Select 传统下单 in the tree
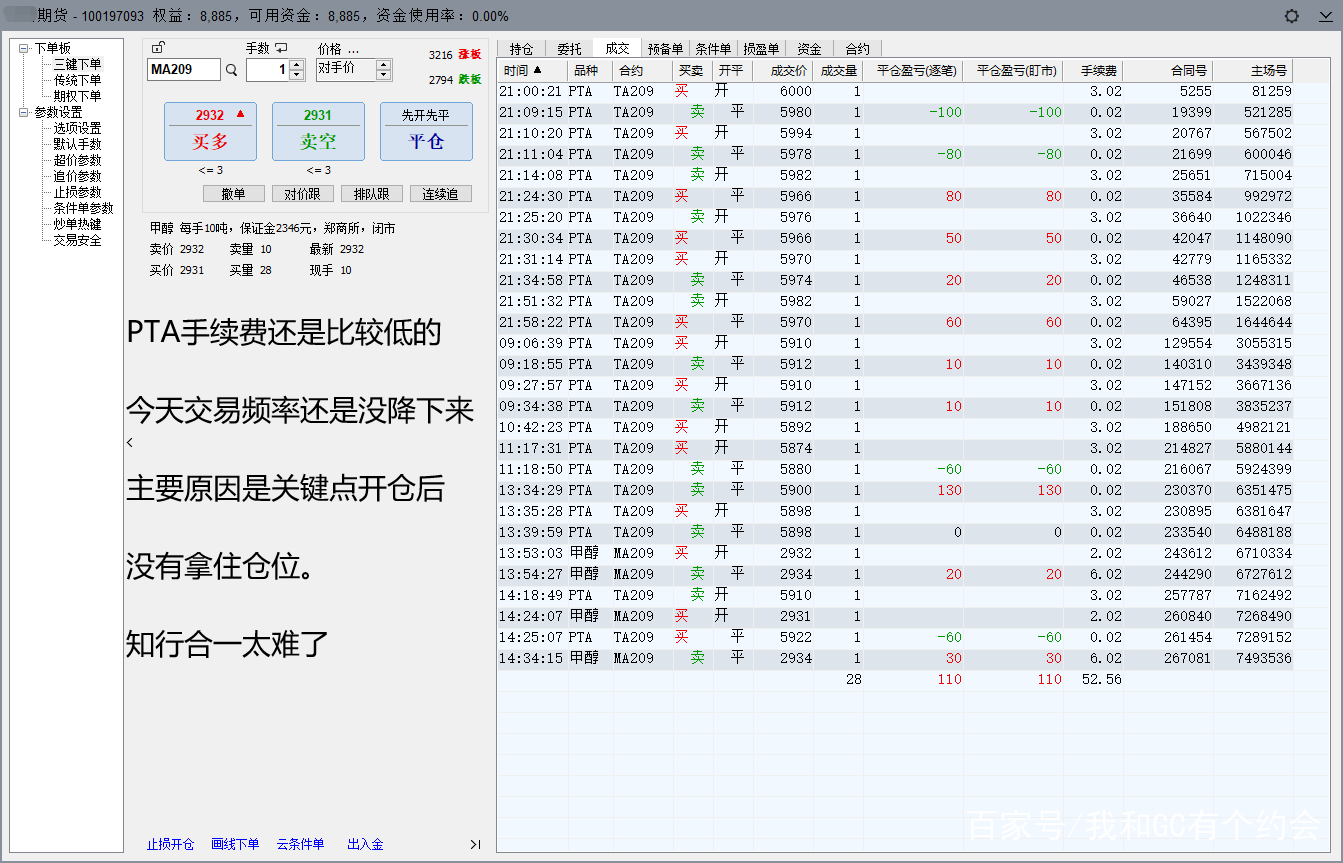Screen dimensions: 1343x863 [x=77, y=80]
